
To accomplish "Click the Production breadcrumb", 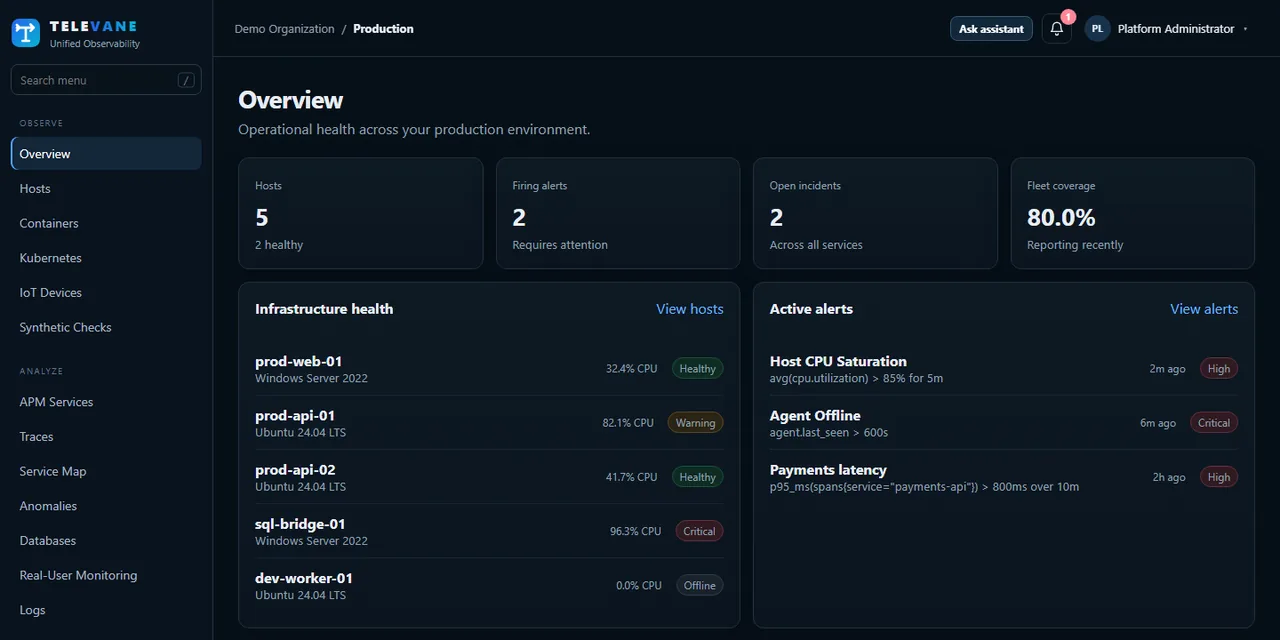I will [383, 29].
